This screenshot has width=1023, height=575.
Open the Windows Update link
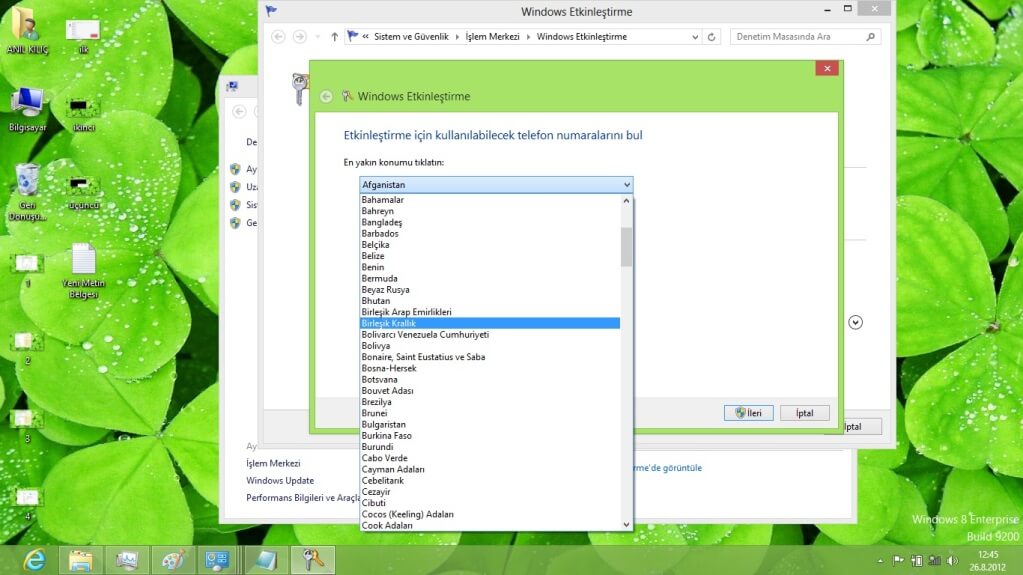click(280, 480)
